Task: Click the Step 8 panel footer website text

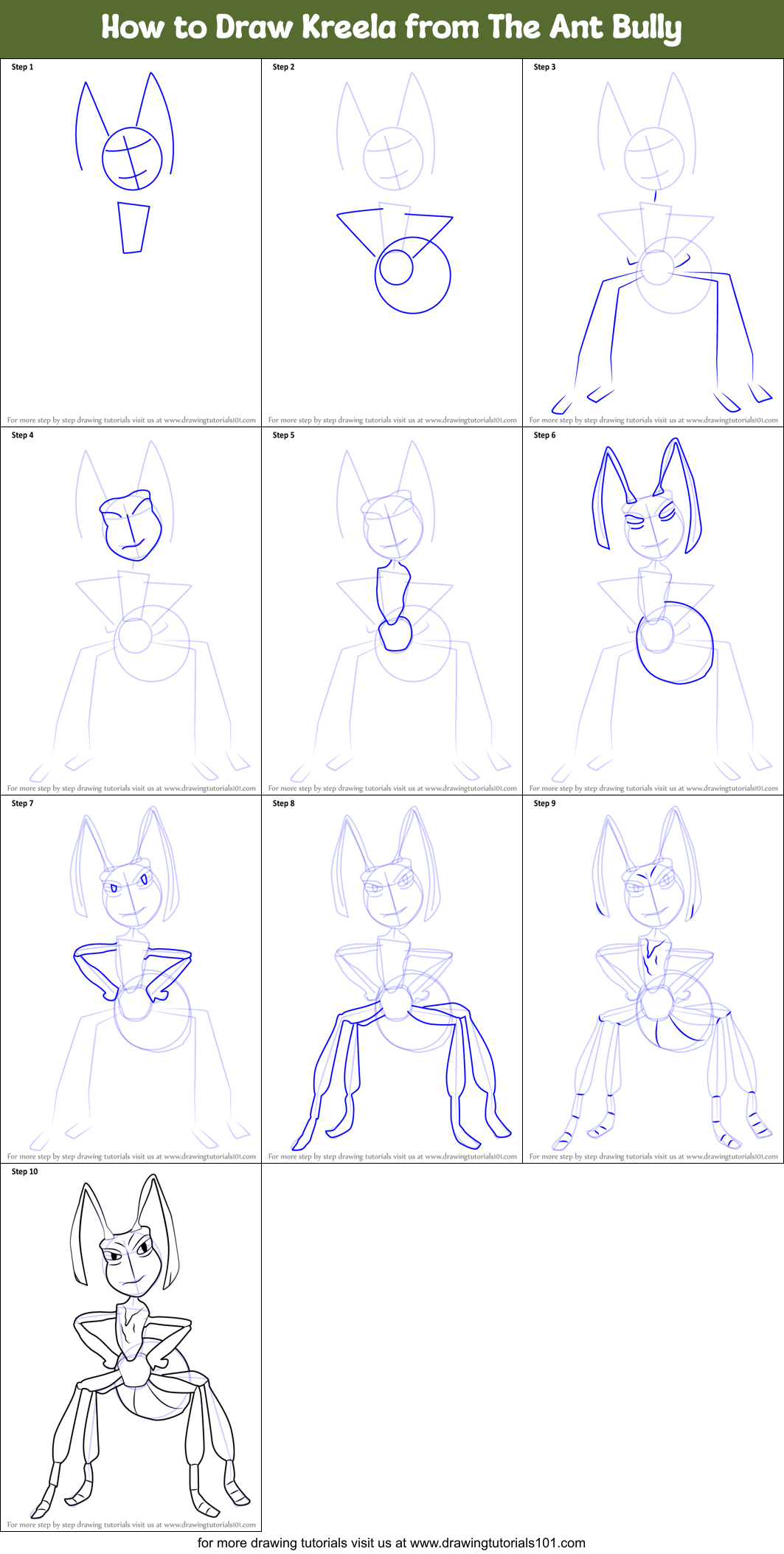Action: (x=392, y=1157)
